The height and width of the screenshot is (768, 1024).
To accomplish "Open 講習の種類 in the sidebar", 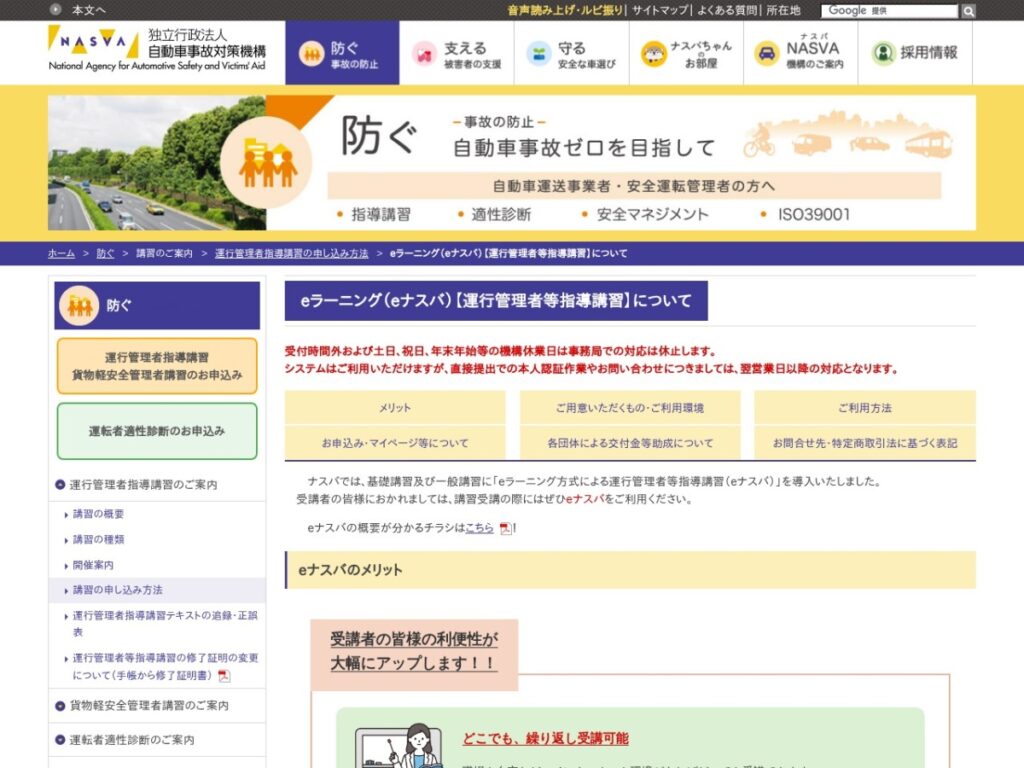I will [x=98, y=539].
